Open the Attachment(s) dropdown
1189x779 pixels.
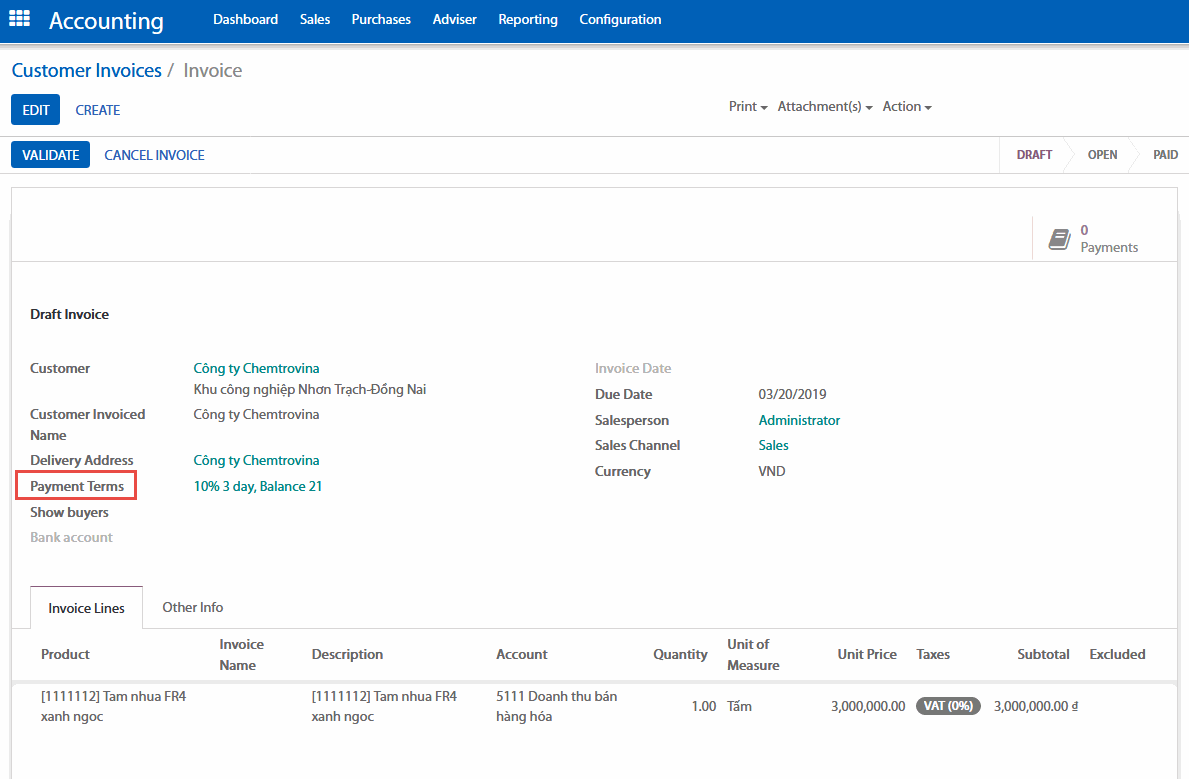click(824, 107)
